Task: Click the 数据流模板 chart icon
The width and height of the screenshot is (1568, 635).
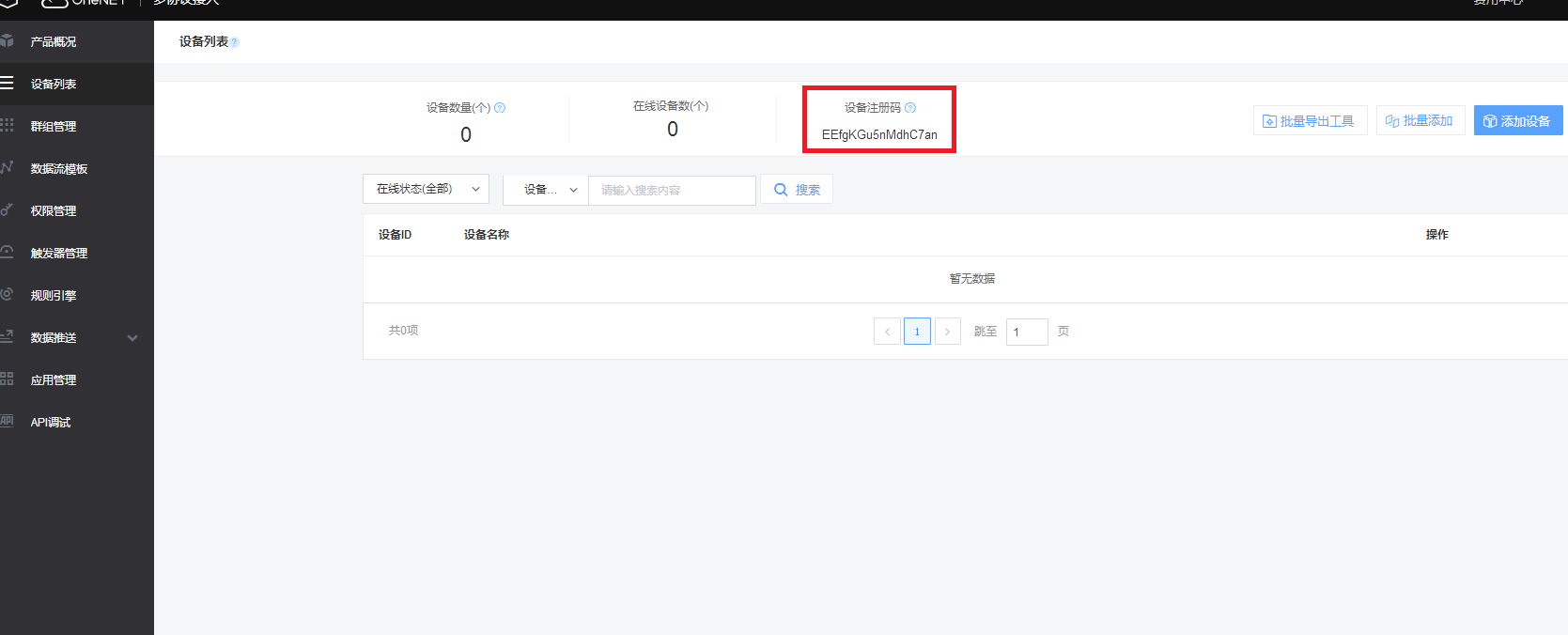Action: click(x=7, y=167)
